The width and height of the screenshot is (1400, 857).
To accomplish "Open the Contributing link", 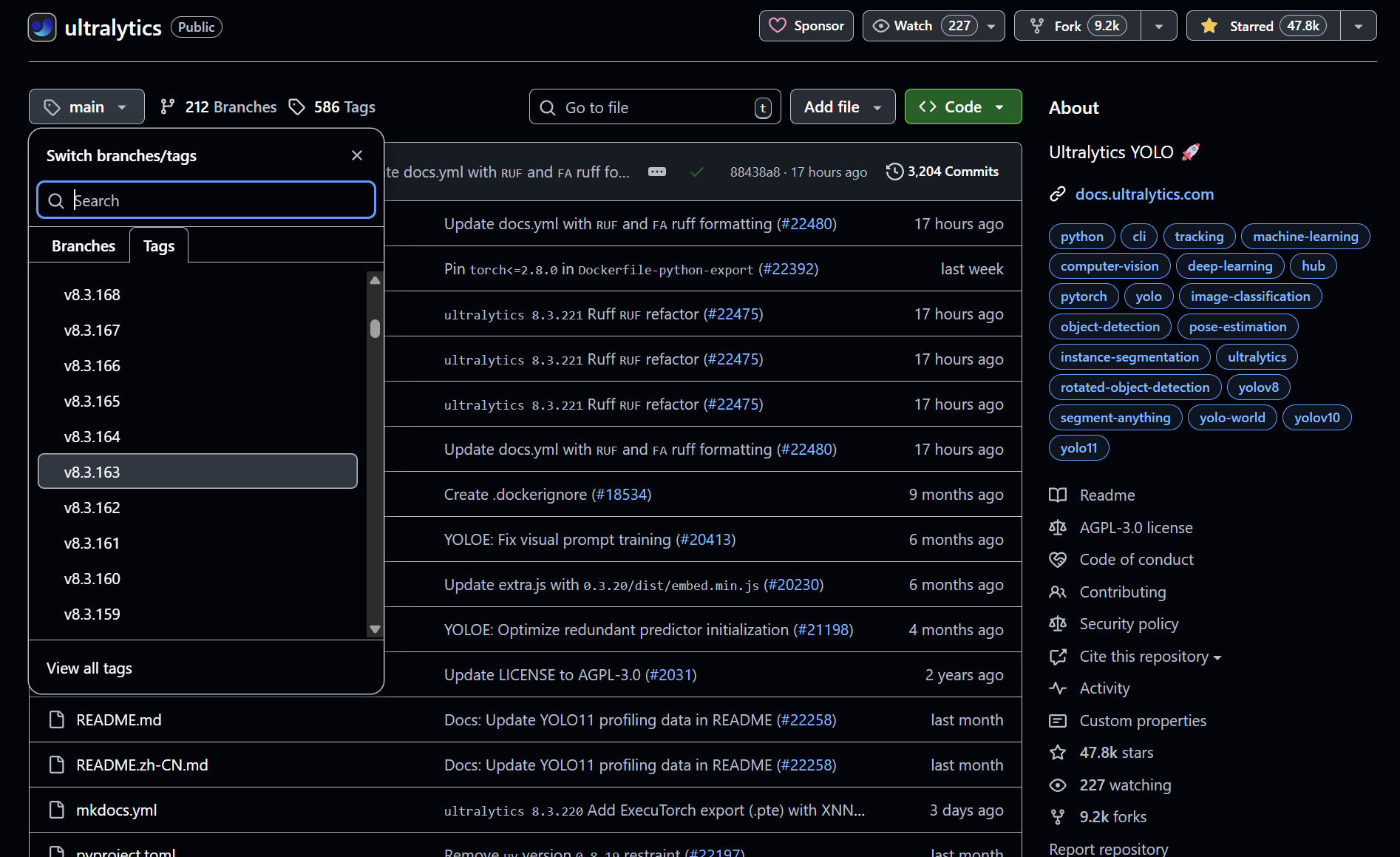I will (1107, 592).
